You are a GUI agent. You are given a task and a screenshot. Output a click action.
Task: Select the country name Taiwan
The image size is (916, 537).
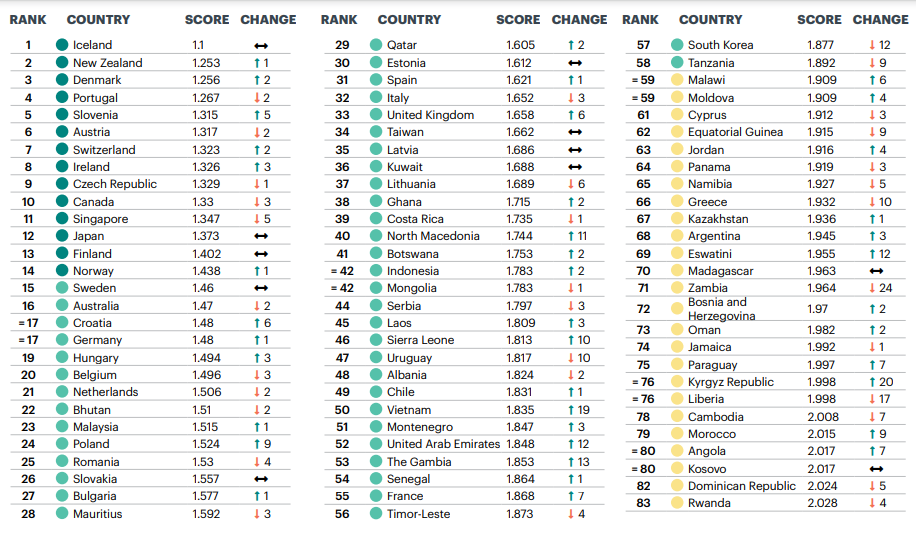pos(405,132)
